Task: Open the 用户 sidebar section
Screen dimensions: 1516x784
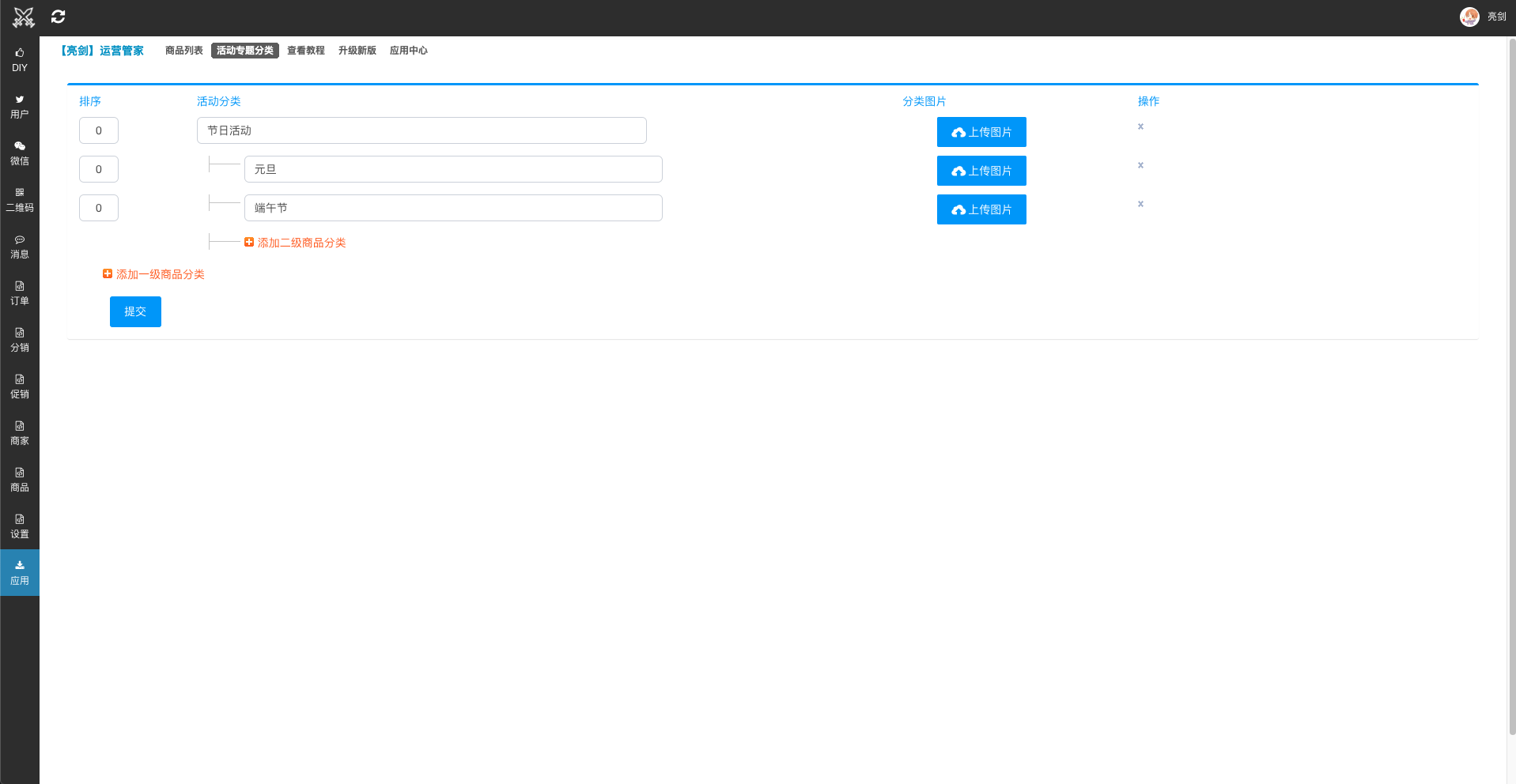Action: click(20, 107)
